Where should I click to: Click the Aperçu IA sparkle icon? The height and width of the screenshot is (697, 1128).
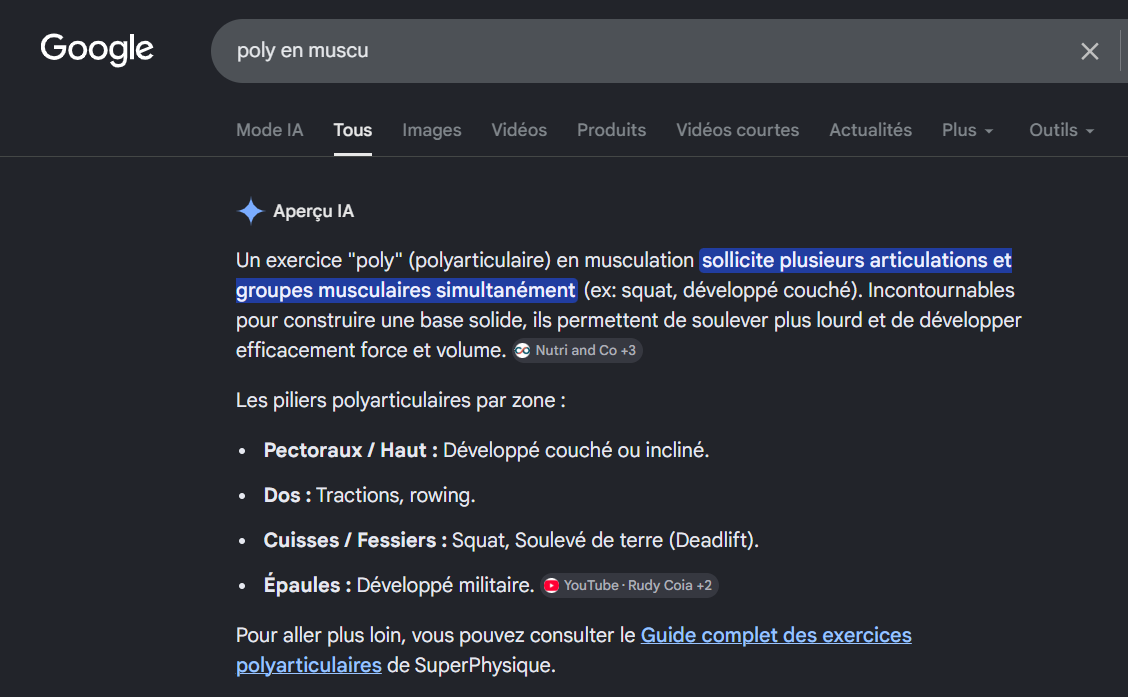(x=250, y=211)
